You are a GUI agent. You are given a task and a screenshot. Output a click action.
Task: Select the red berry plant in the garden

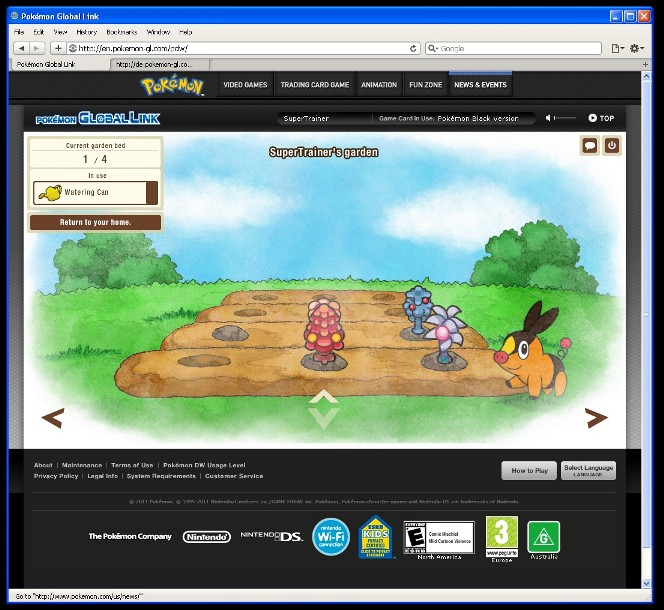coord(322,328)
